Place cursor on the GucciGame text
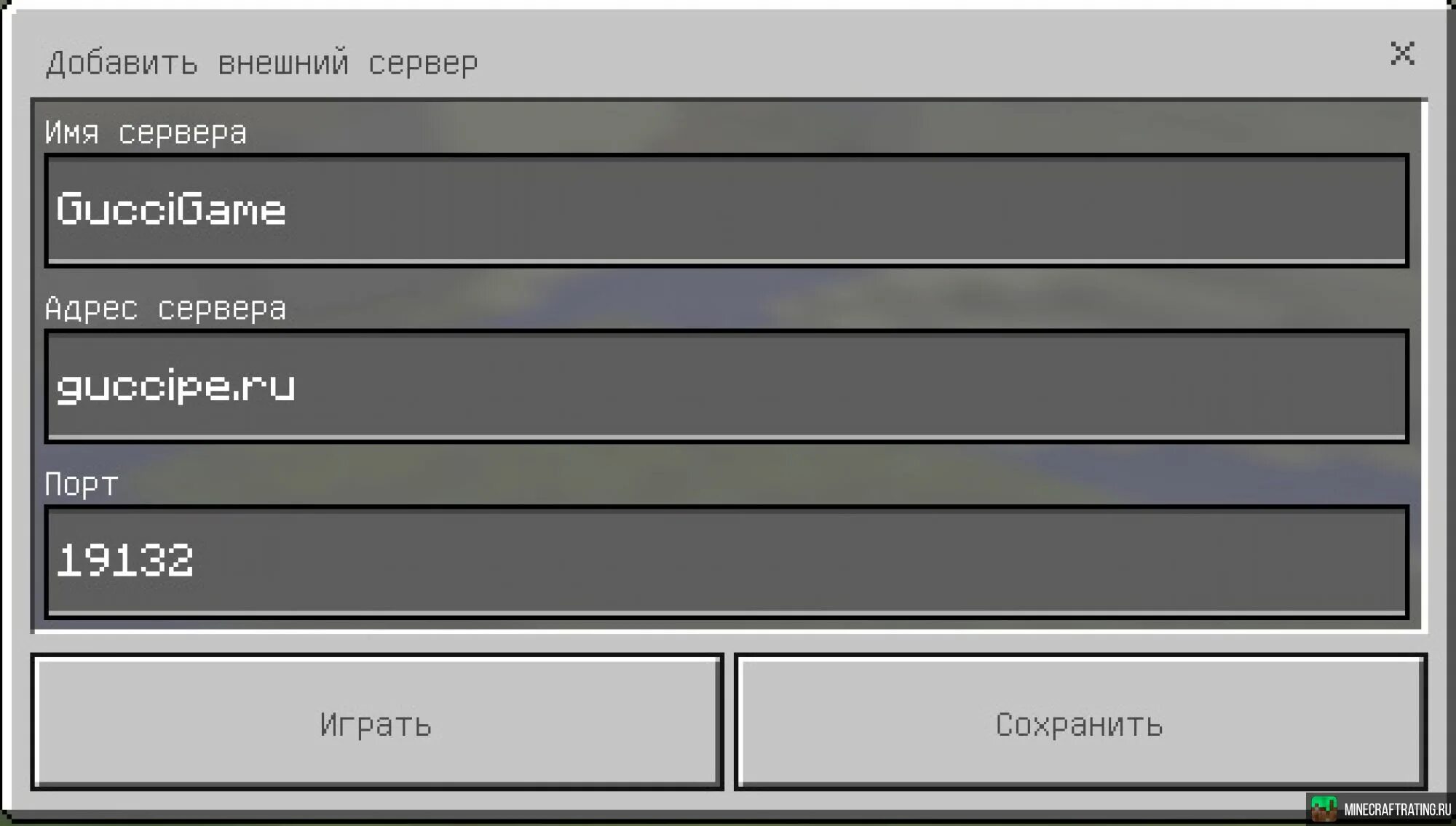This screenshot has height=826, width=1456. pyautogui.click(x=171, y=210)
